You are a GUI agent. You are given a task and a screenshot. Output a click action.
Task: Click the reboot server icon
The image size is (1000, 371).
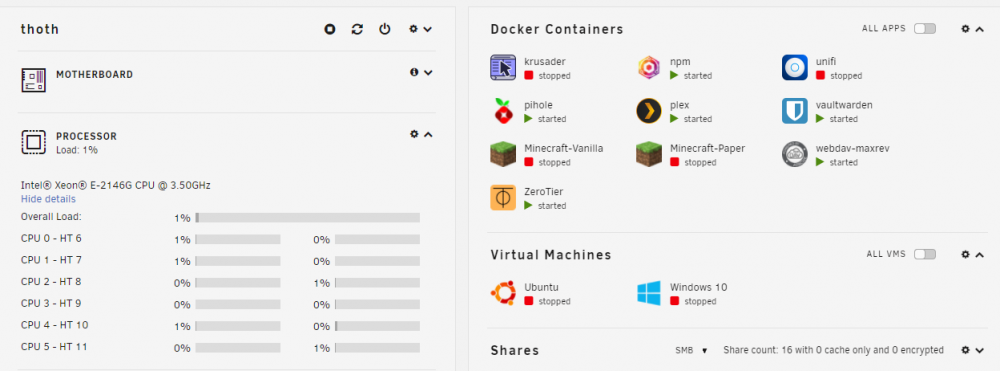tap(357, 29)
